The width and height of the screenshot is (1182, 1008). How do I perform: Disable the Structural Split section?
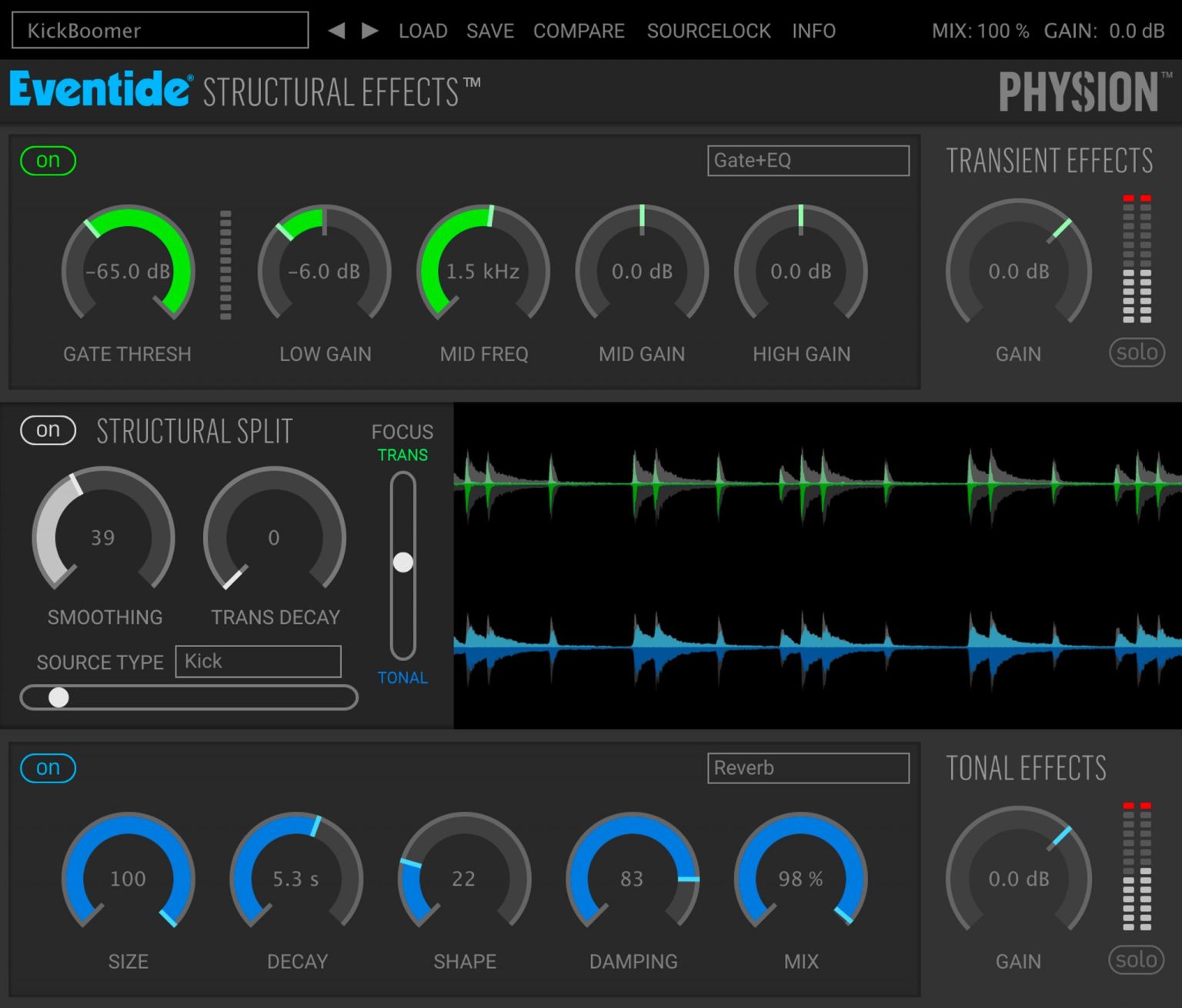pos(48,430)
